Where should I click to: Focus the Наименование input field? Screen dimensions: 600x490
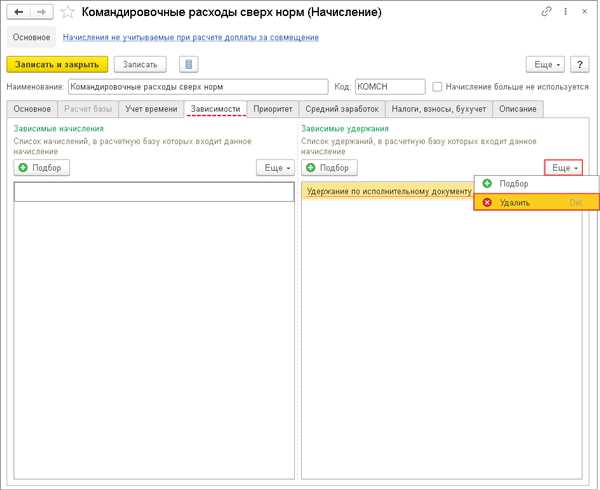(198, 87)
